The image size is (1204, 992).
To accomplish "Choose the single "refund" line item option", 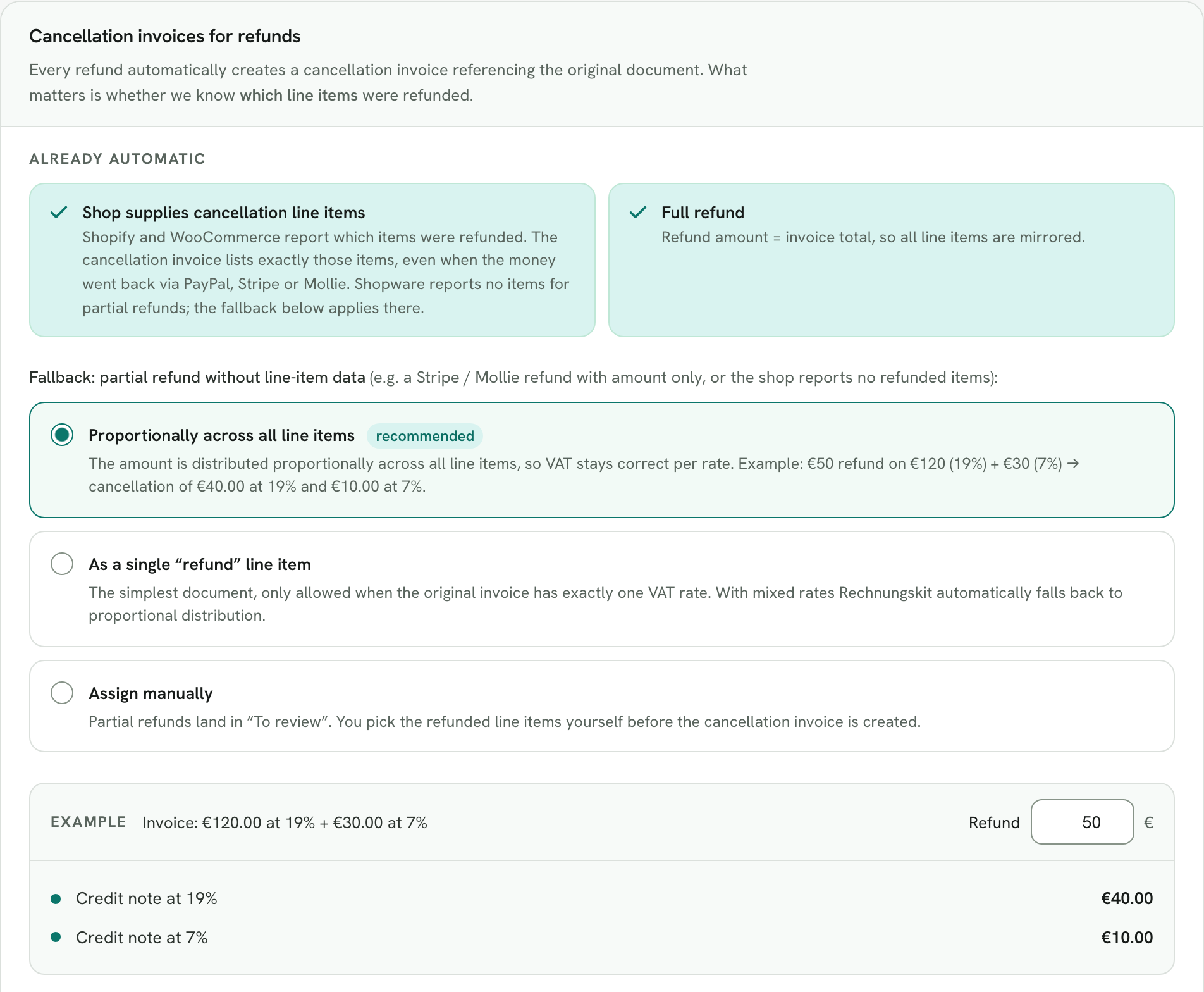I will (x=62, y=564).
